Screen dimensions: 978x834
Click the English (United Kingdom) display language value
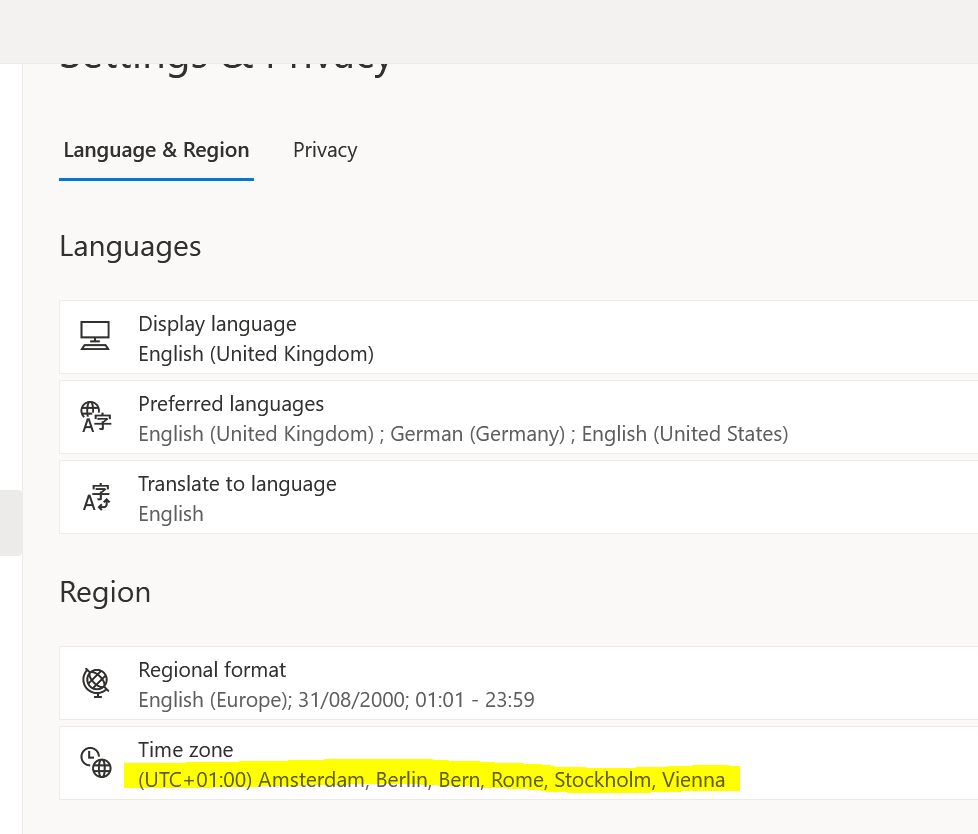pos(256,354)
